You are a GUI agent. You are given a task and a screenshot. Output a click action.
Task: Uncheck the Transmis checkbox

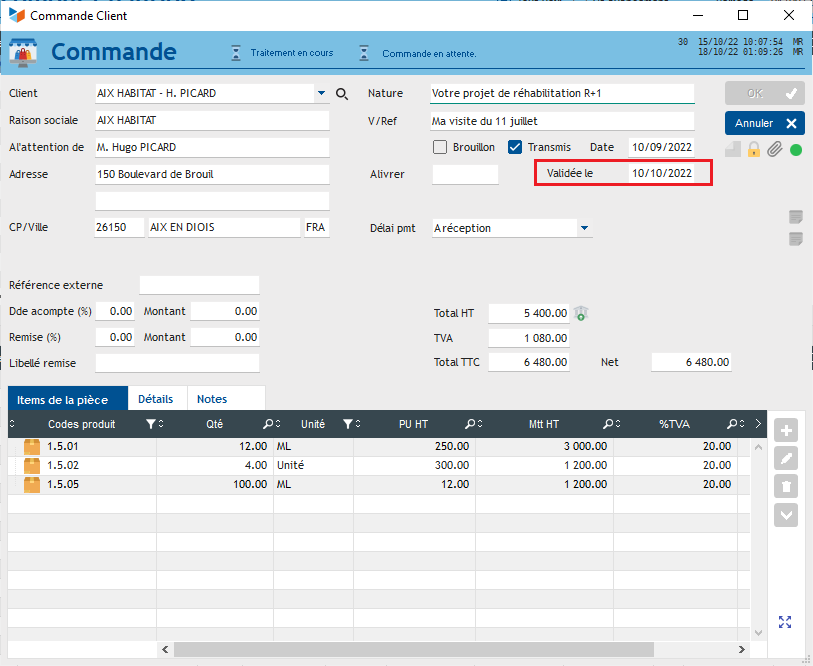pyautogui.click(x=515, y=147)
